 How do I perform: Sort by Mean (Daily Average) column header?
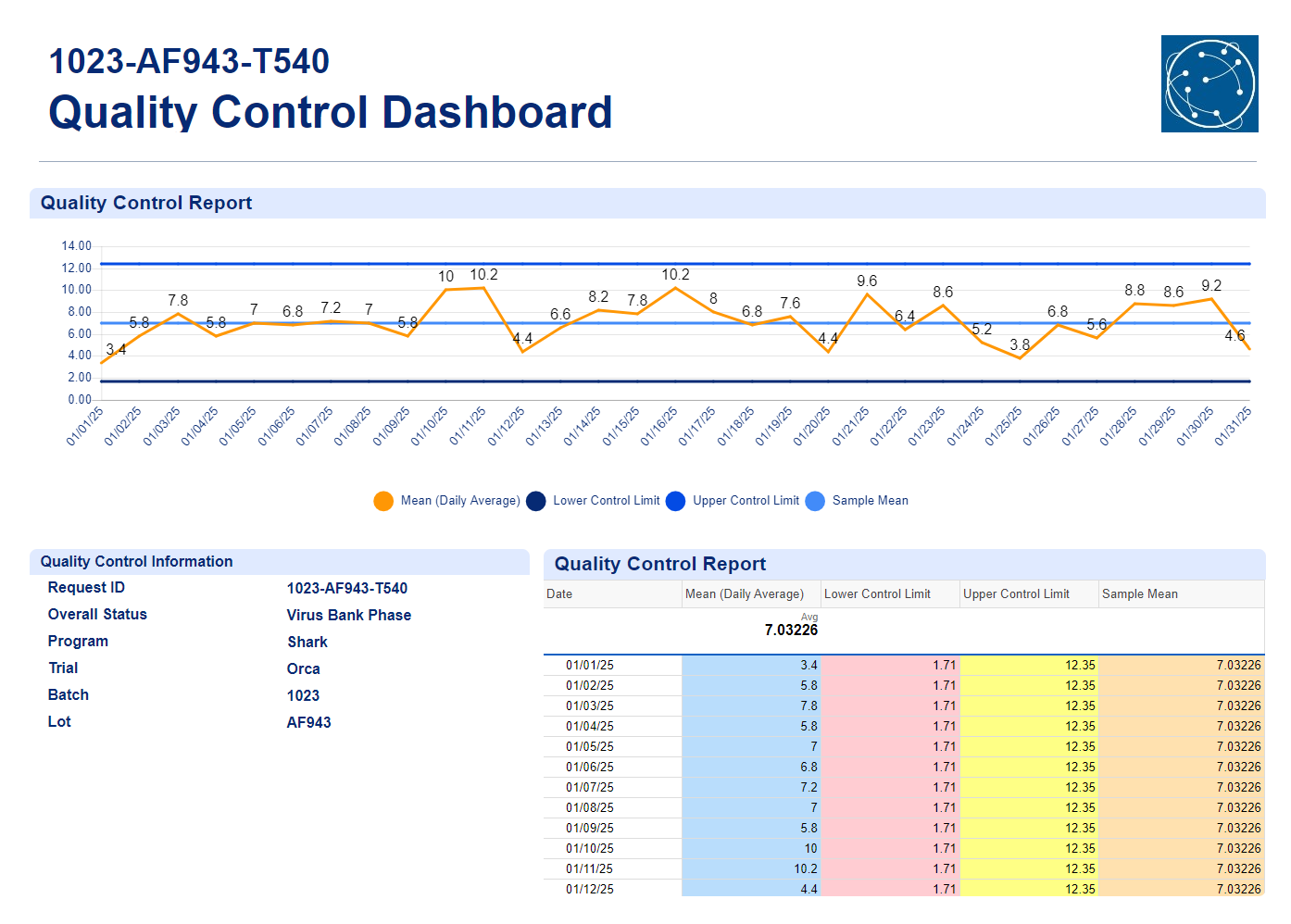coord(745,594)
